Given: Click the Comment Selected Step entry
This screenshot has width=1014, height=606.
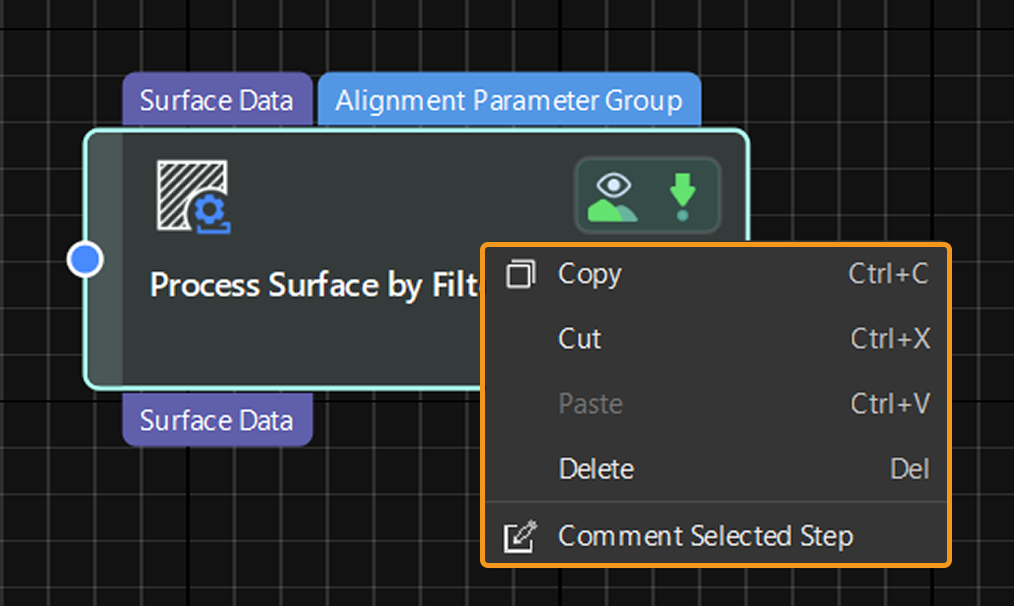Looking at the screenshot, I should click(x=706, y=535).
